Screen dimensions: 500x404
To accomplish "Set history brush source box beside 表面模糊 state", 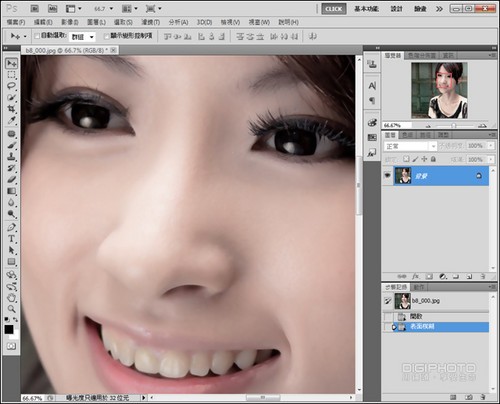I will [388, 327].
